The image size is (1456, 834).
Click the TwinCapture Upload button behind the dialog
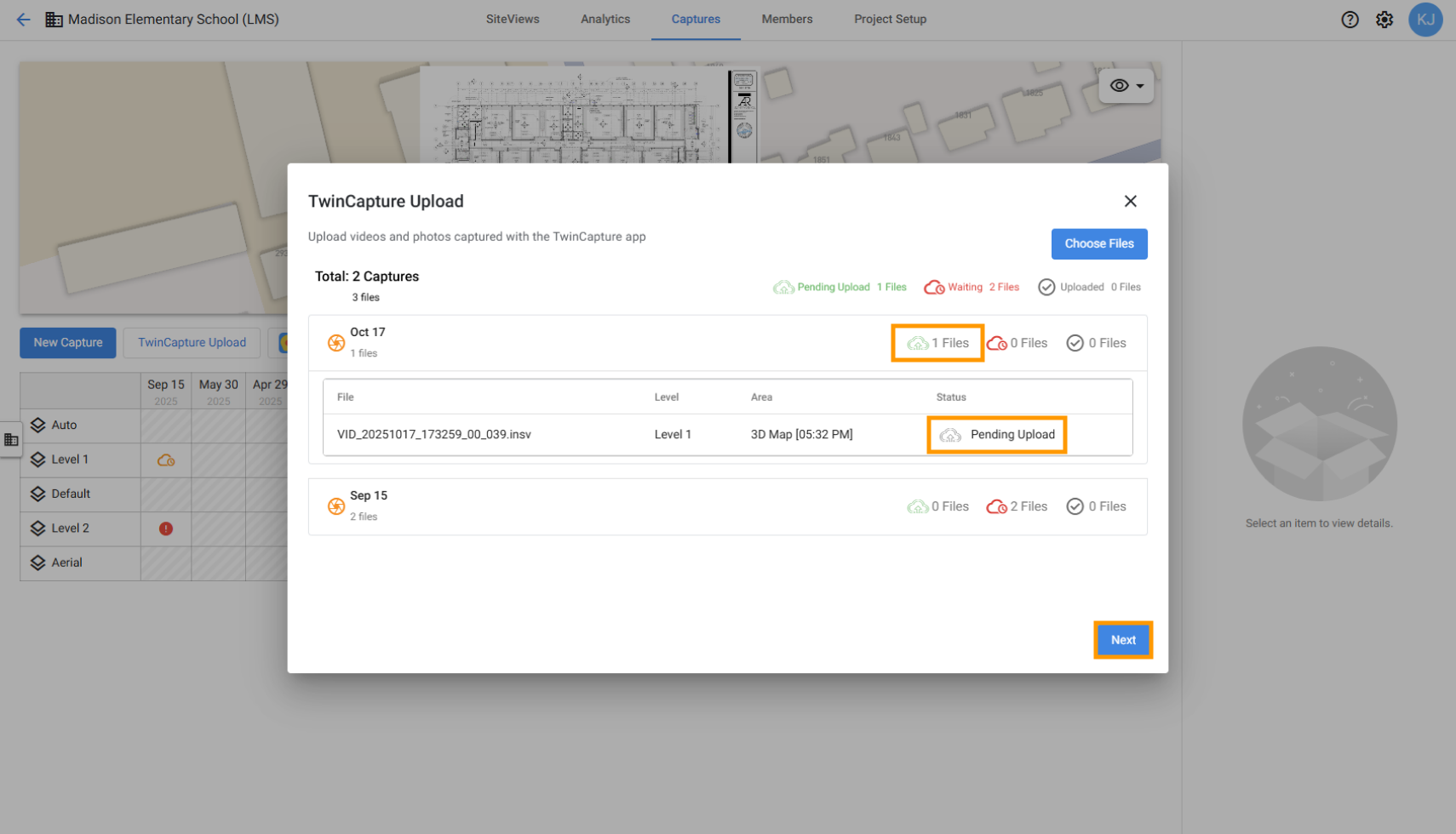point(192,343)
